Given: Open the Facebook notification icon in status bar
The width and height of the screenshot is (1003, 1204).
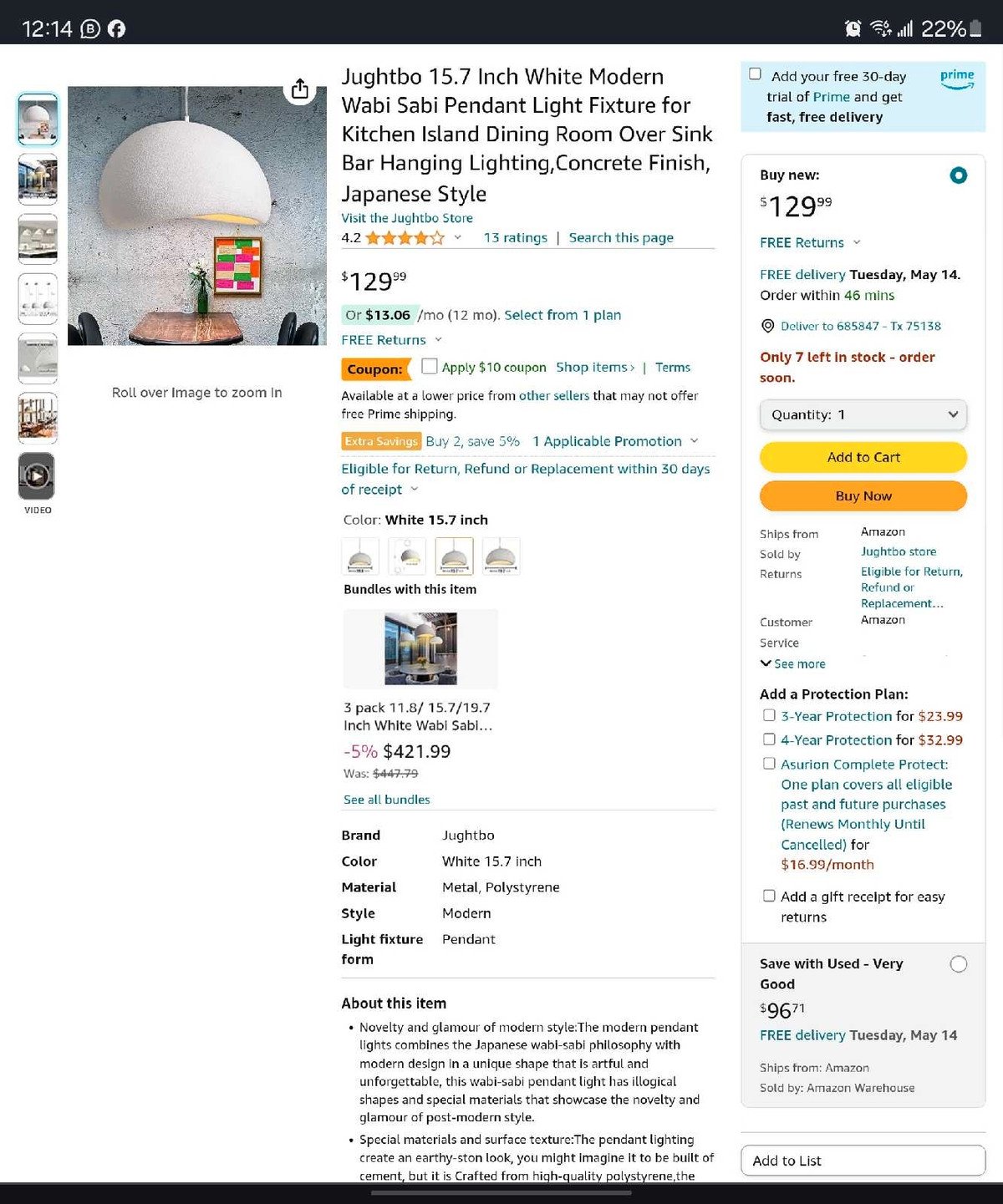Looking at the screenshot, I should click(117, 28).
